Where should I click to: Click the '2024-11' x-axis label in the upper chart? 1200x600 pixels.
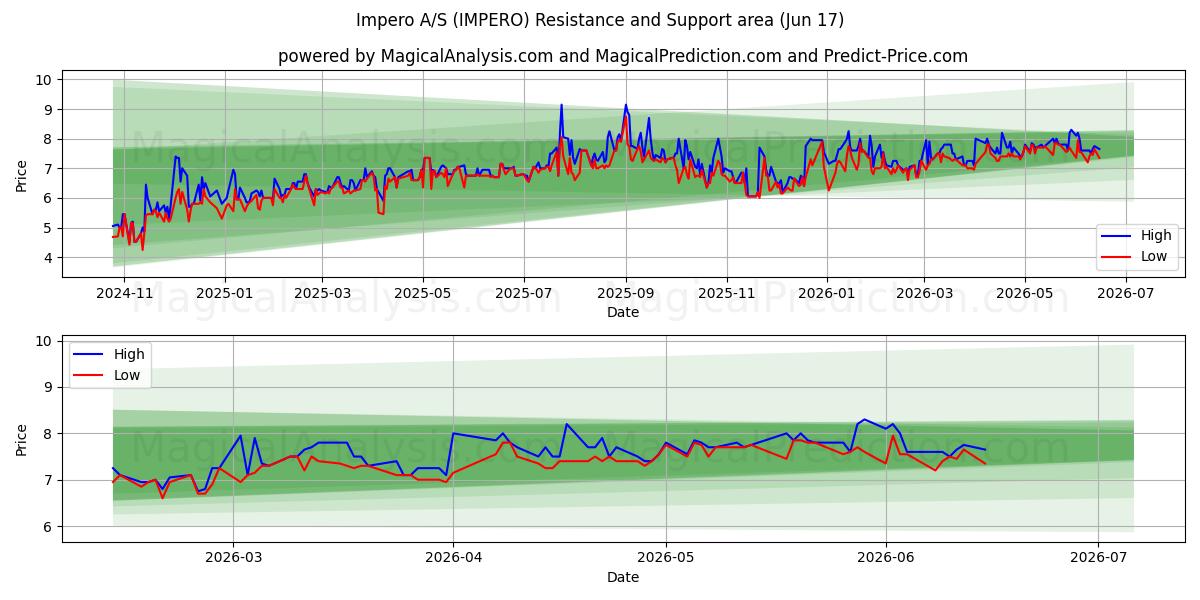pyautogui.click(x=123, y=295)
